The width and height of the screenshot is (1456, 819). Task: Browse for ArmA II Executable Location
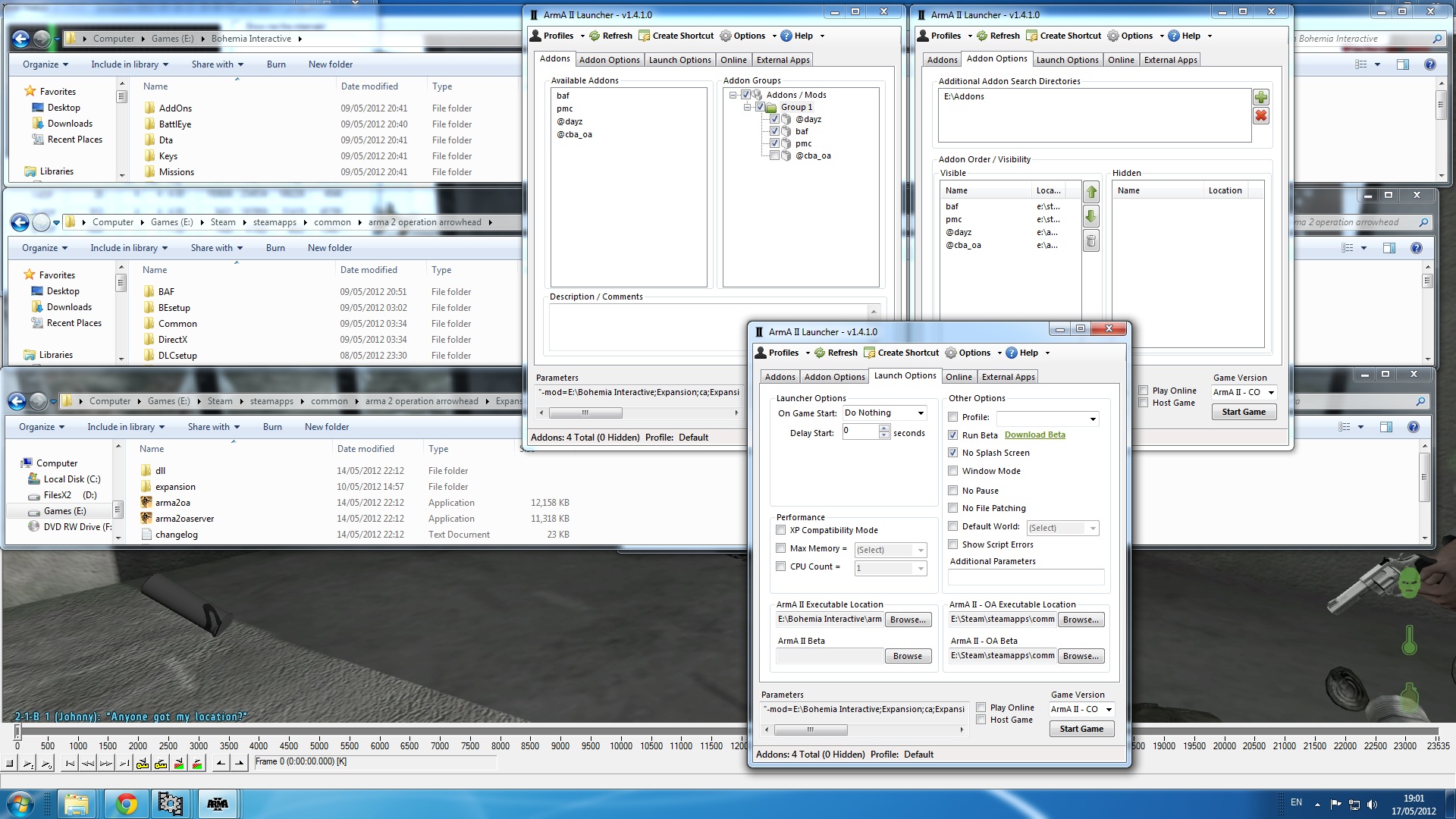click(908, 620)
